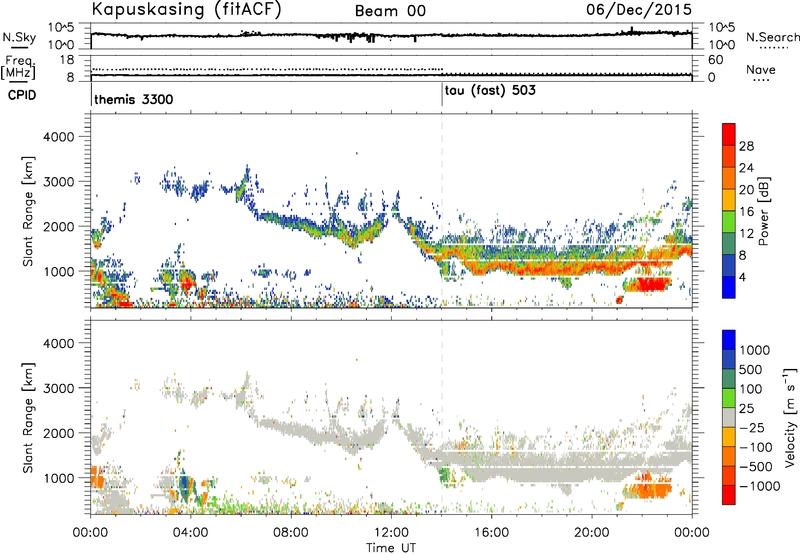Viewport: 800px width, 554px height.
Task: Click the Kapuskasing (fitACF) plot title
Action: click(186, 10)
